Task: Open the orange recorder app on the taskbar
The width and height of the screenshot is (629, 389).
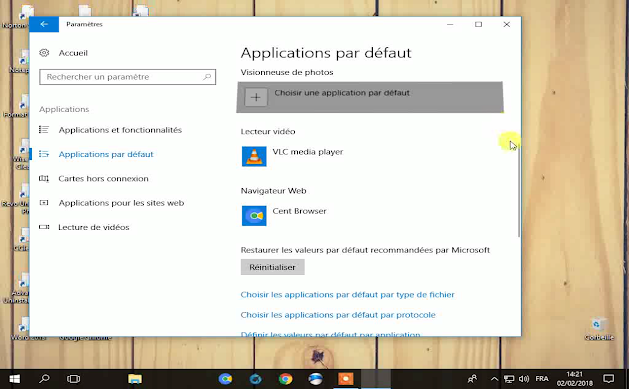Action: [x=346, y=379]
